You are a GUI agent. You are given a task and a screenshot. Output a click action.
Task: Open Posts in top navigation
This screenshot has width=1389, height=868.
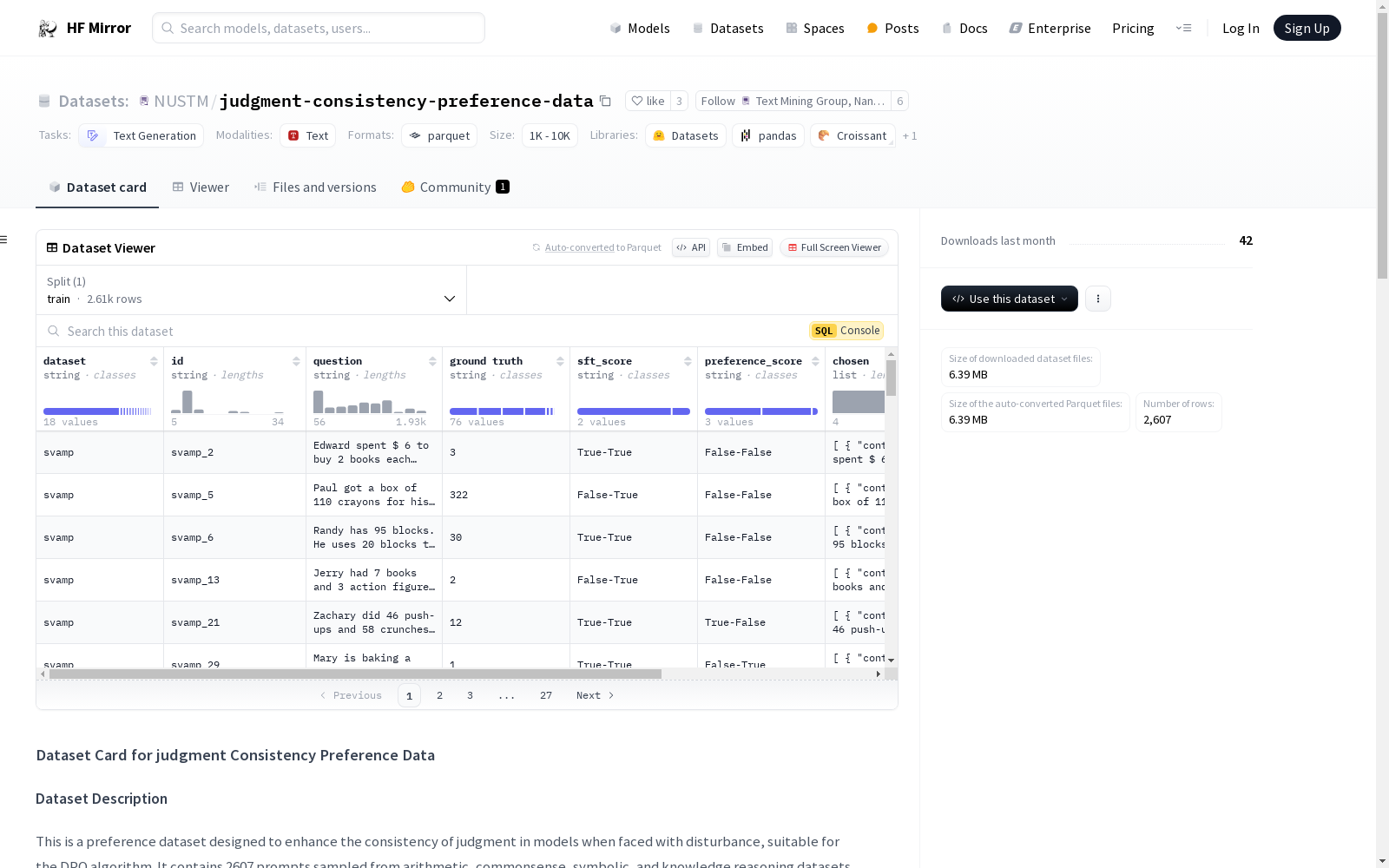pyautogui.click(x=893, y=29)
